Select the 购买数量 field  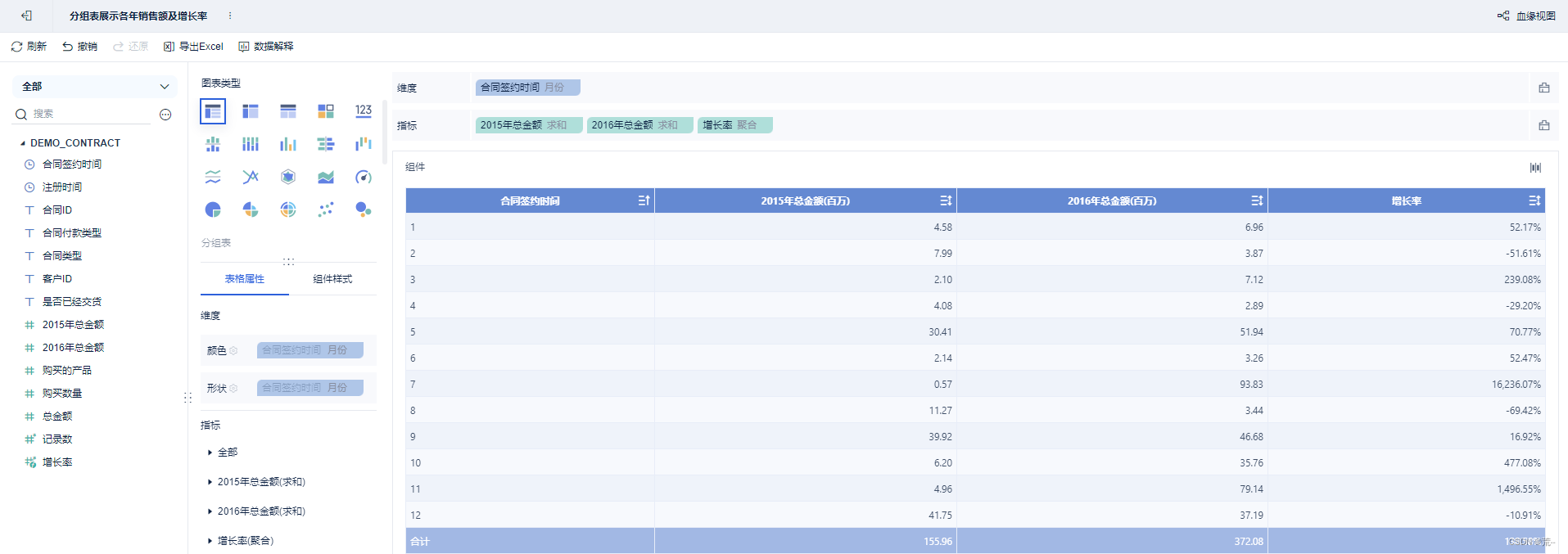coord(62,394)
